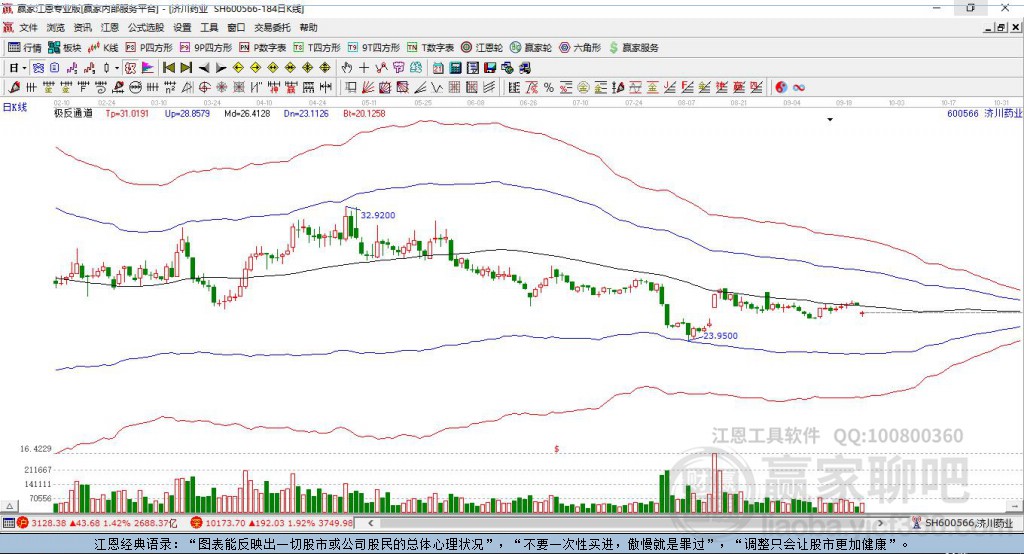This screenshot has height=554, width=1024.
Task: Click the 600566 济川药业 stock label
Action: [984, 114]
